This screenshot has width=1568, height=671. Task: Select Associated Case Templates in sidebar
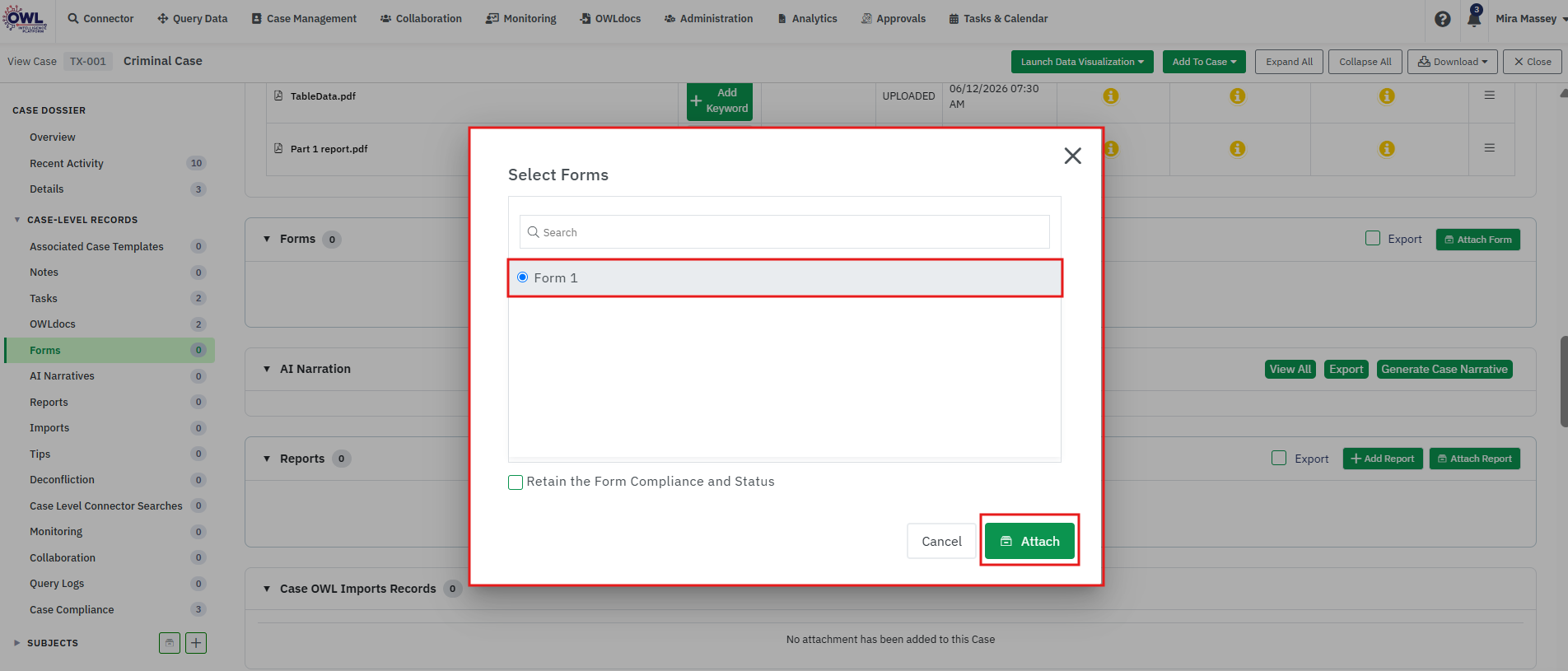(96, 247)
